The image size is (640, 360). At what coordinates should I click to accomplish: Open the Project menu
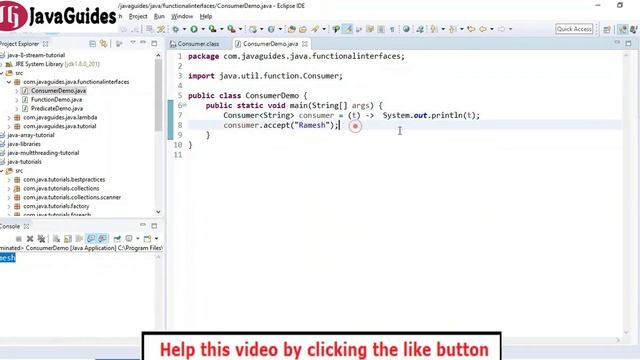tap(138, 16)
